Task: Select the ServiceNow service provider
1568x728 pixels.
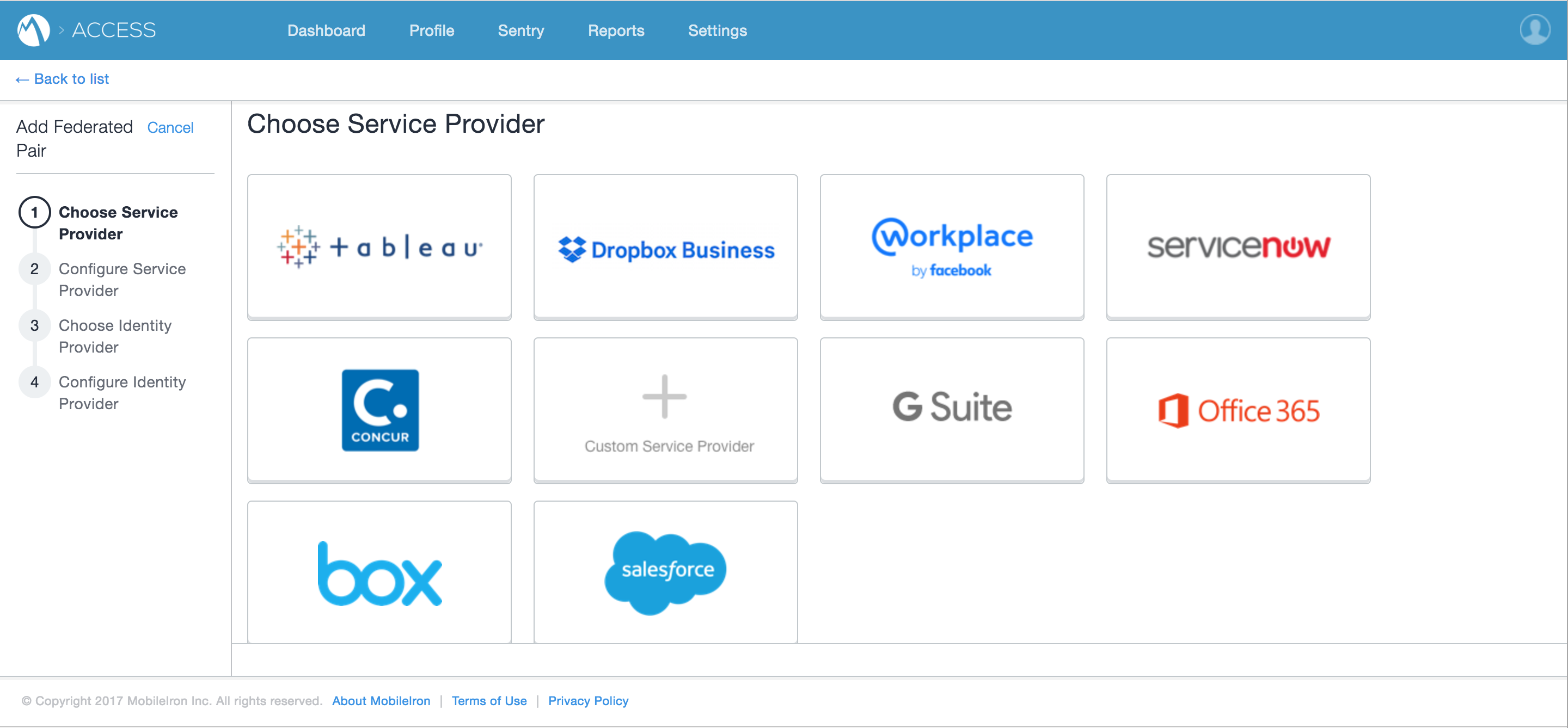Action: tap(1238, 247)
